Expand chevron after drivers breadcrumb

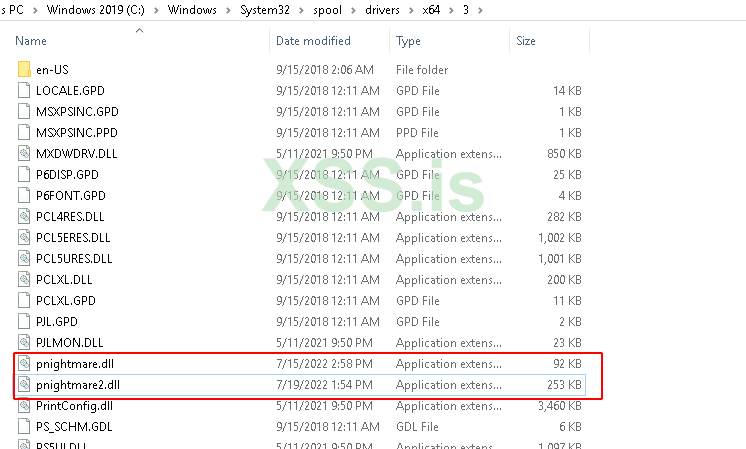(411, 10)
